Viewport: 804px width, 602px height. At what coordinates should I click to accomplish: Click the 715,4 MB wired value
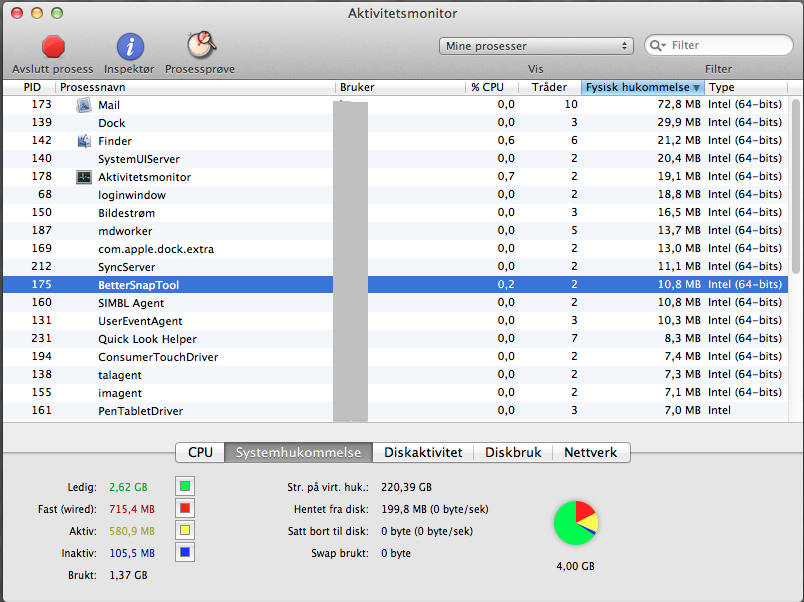pyautogui.click(x=132, y=509)
